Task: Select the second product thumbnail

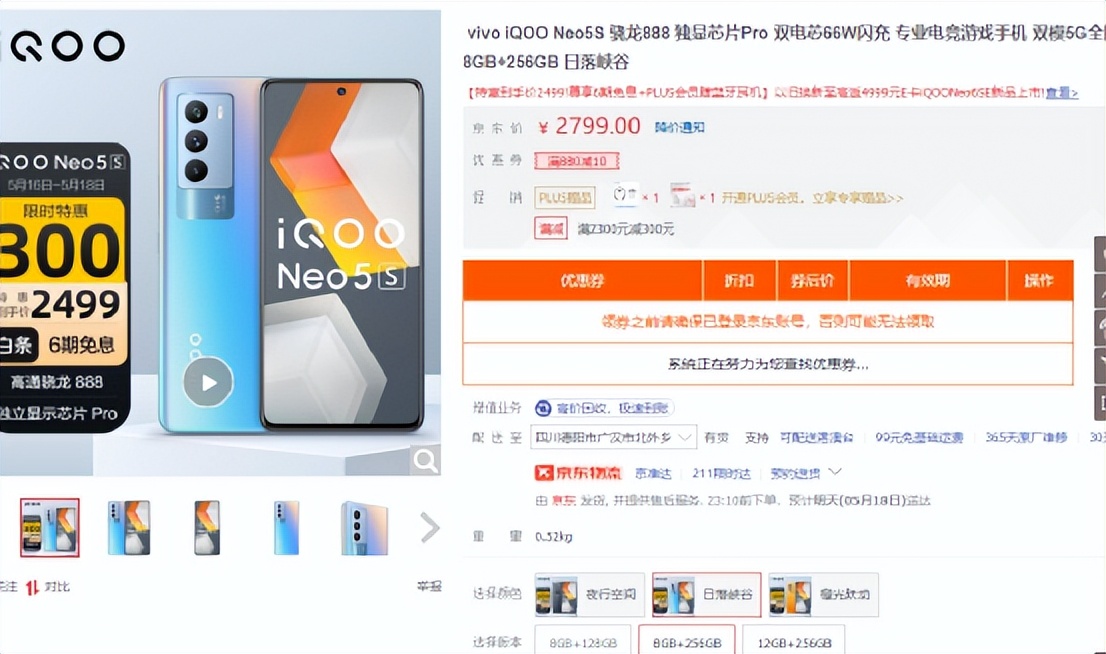Action: coord(128,528)
